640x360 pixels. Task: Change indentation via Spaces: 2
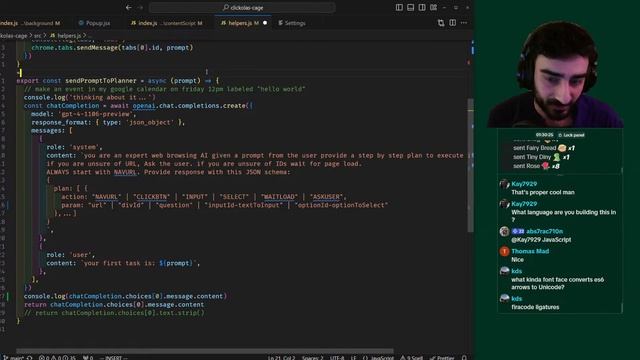pyautogui.click(x=312, y=358)
